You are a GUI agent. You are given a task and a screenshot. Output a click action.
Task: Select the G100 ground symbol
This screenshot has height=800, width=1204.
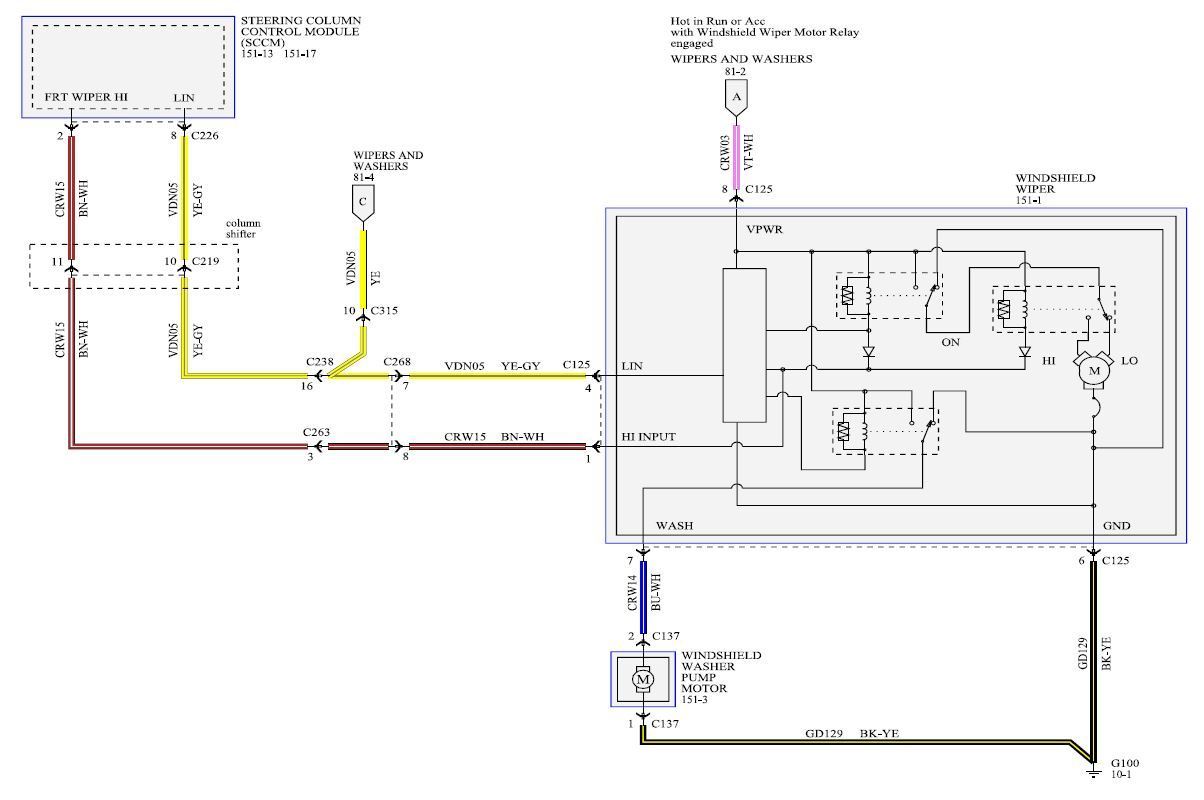pos(1095,769)
